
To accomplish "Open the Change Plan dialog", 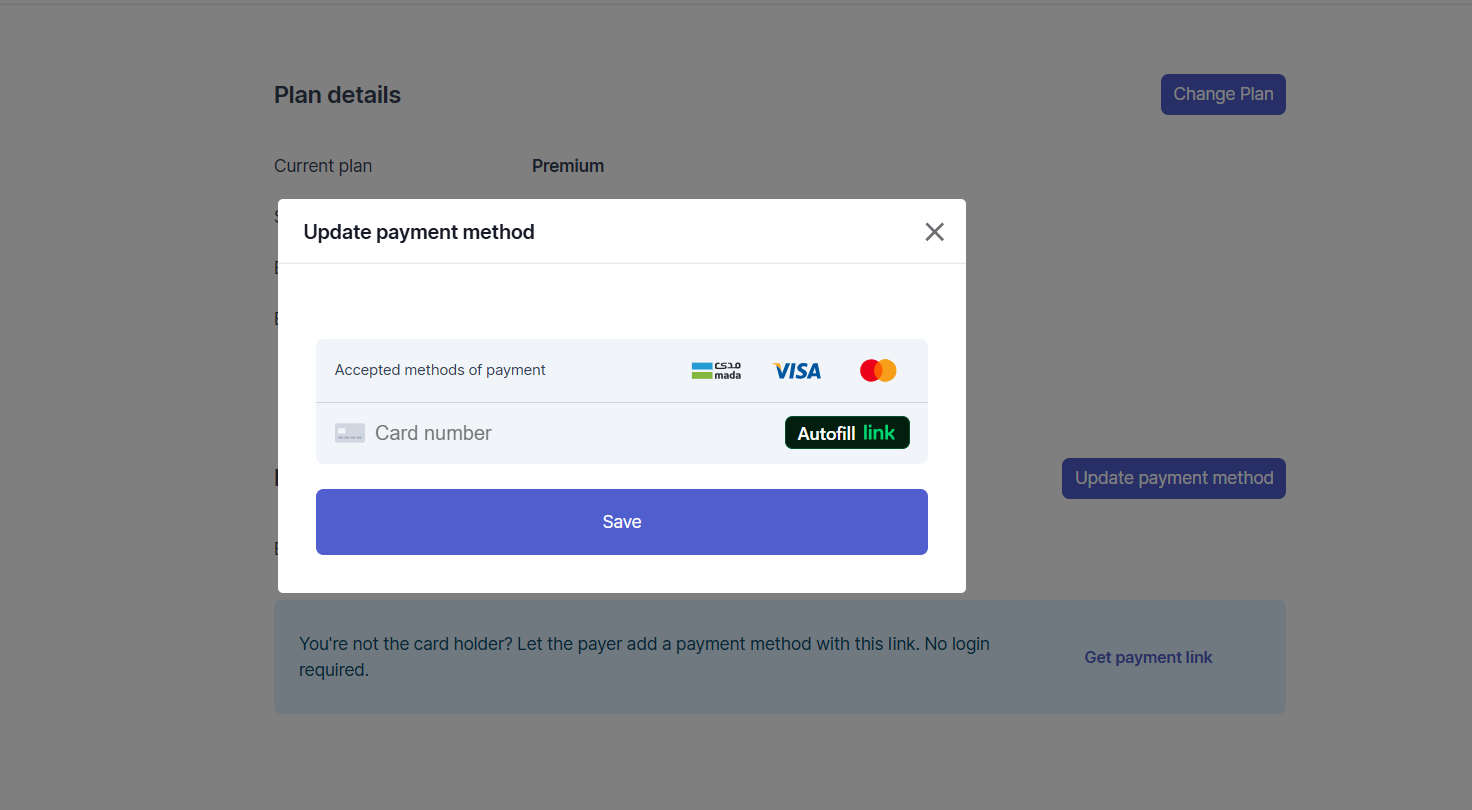I will tap(1222, 94).
